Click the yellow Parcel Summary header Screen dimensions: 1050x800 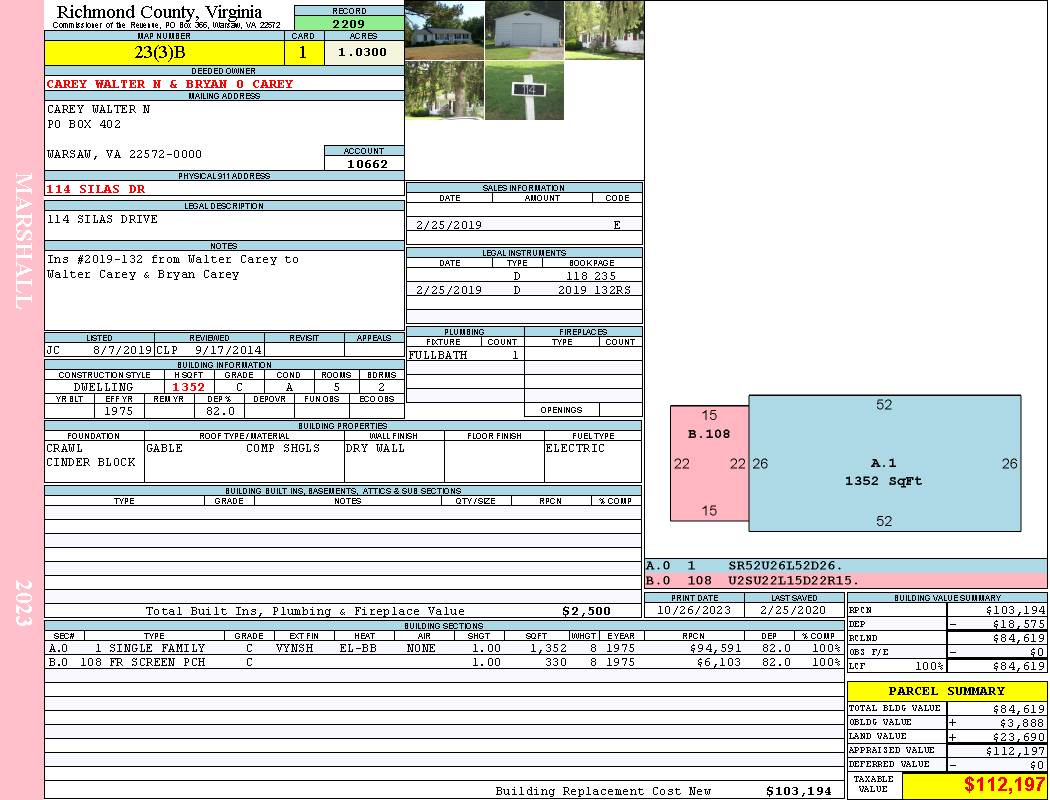click(946, 691)
